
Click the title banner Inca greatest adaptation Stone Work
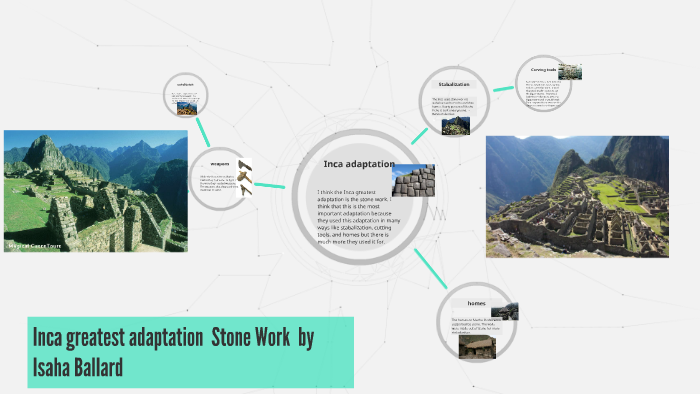pyautogui.click(x=191, y=352)
